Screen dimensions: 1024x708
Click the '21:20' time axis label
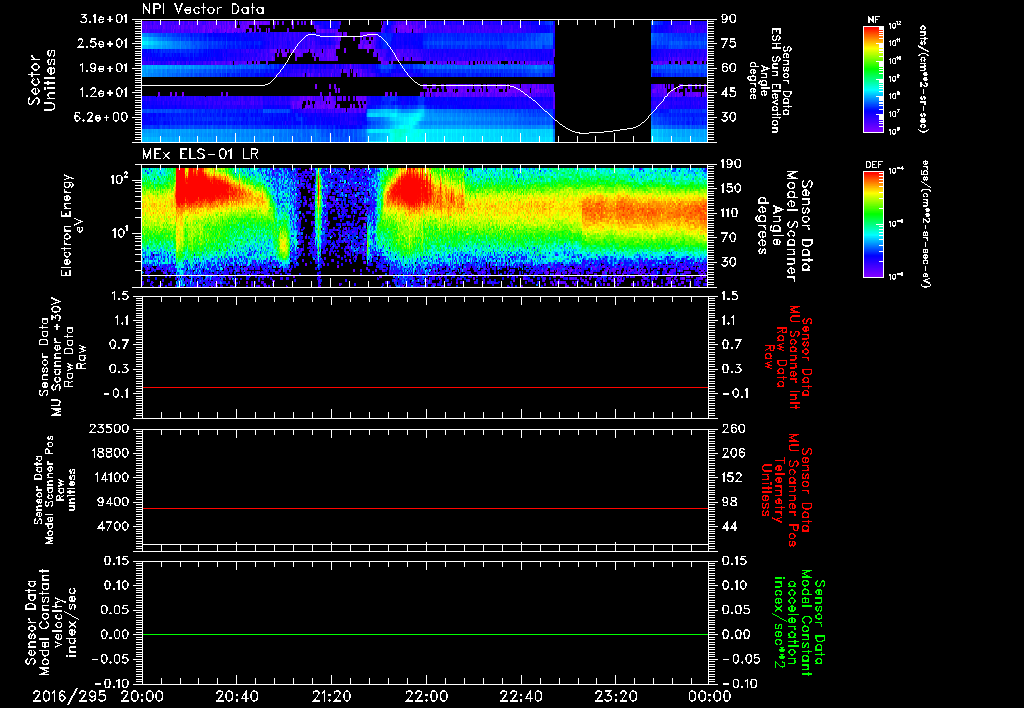(x=331, y=696)
